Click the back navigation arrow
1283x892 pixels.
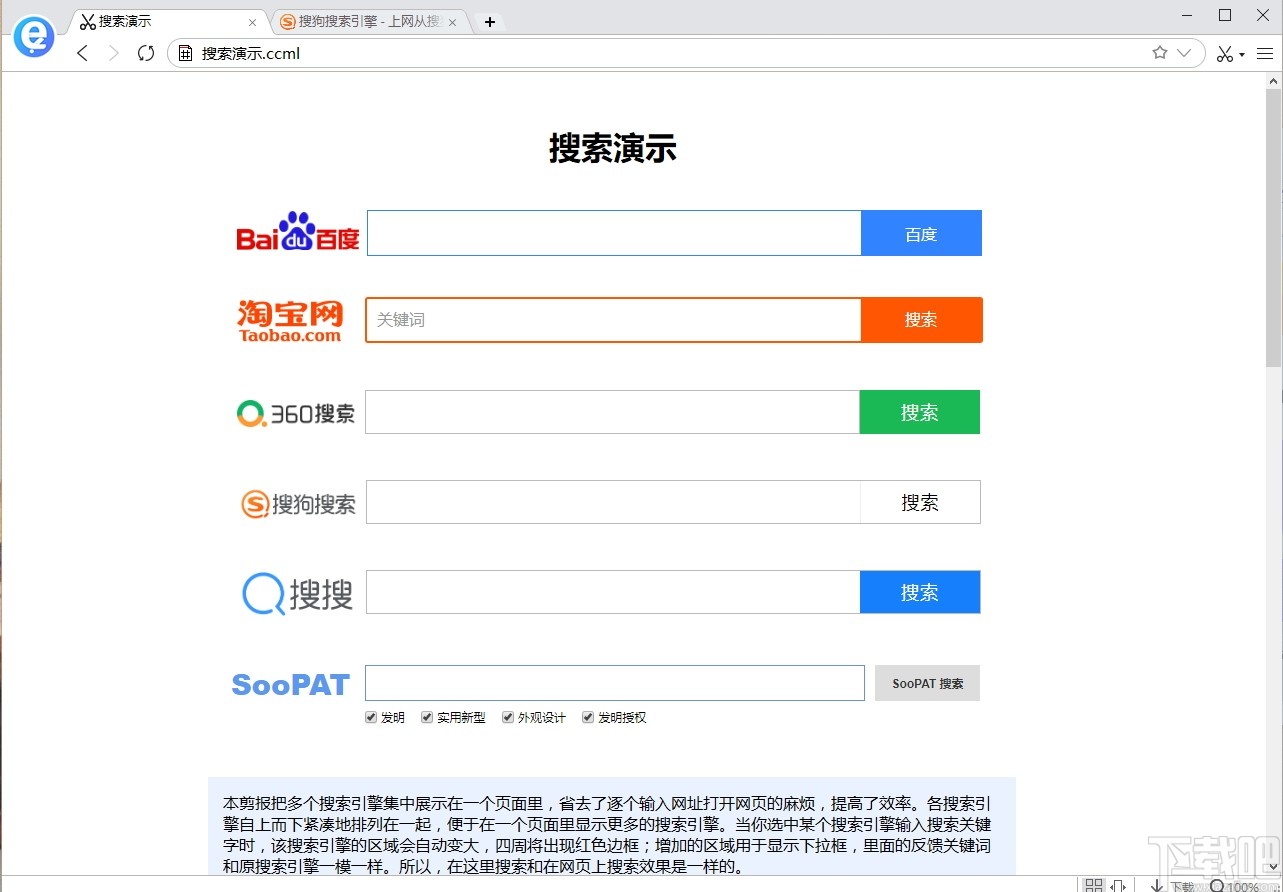point(82,53)
